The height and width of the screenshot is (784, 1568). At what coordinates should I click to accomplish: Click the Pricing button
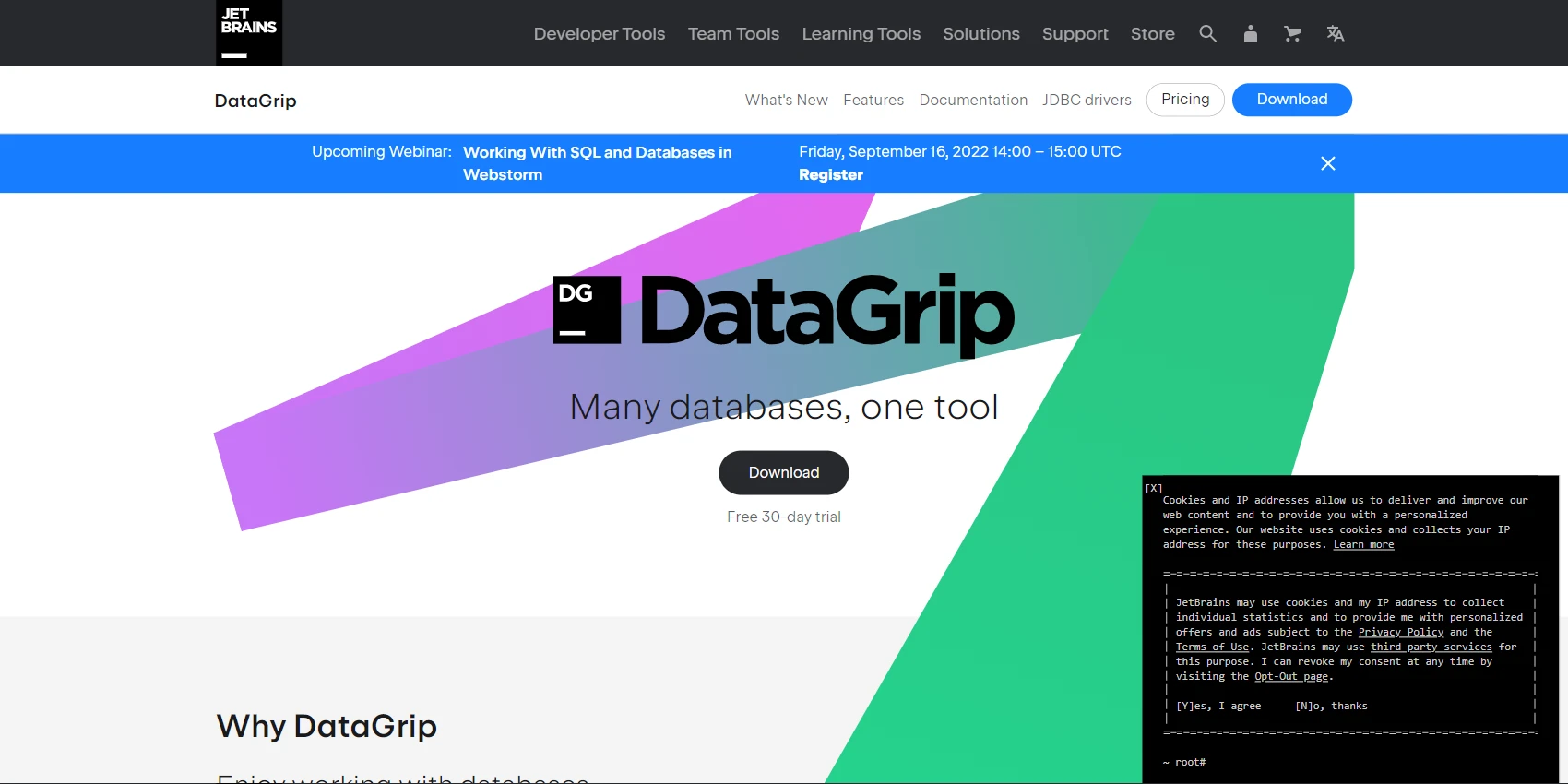1185,100
